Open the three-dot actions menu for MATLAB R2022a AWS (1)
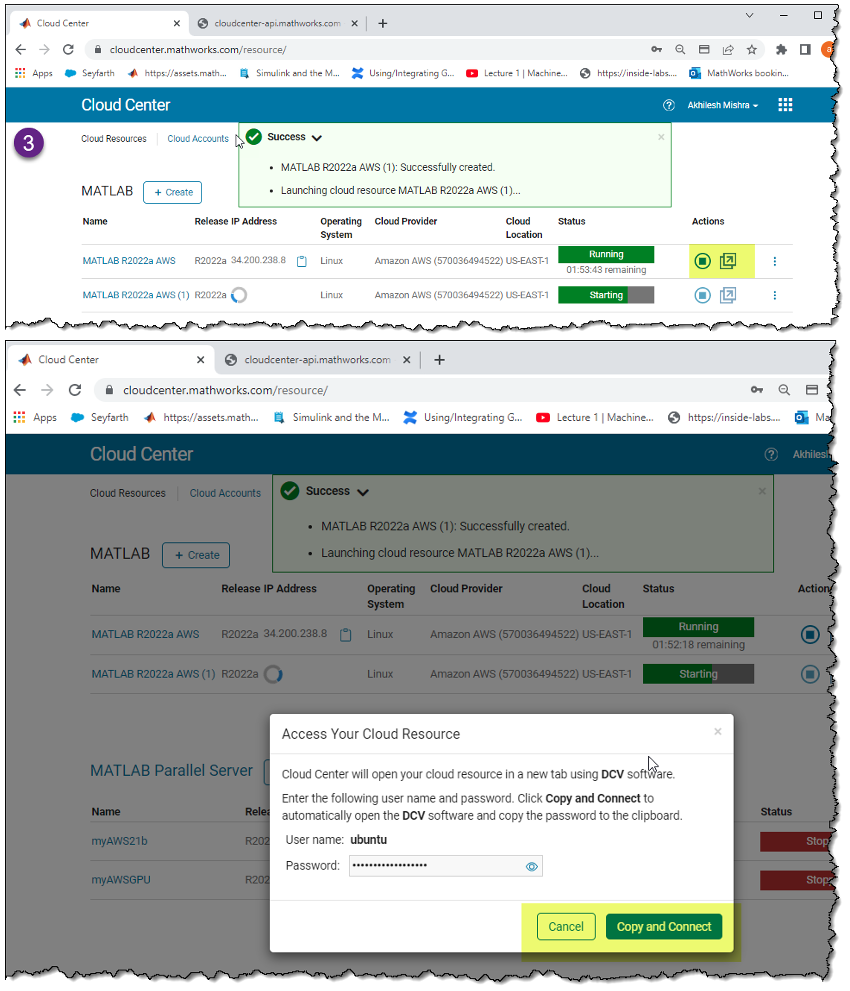 (x=774, y=294)
